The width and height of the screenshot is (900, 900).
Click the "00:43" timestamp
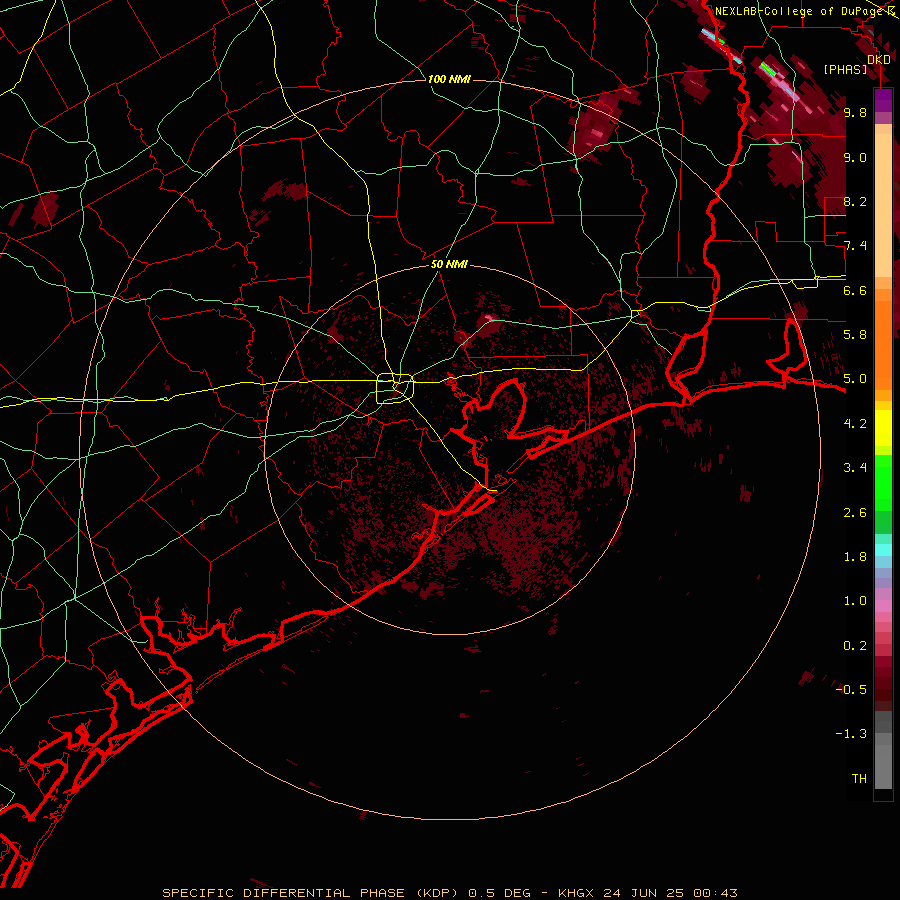click(x=715, y=893)
